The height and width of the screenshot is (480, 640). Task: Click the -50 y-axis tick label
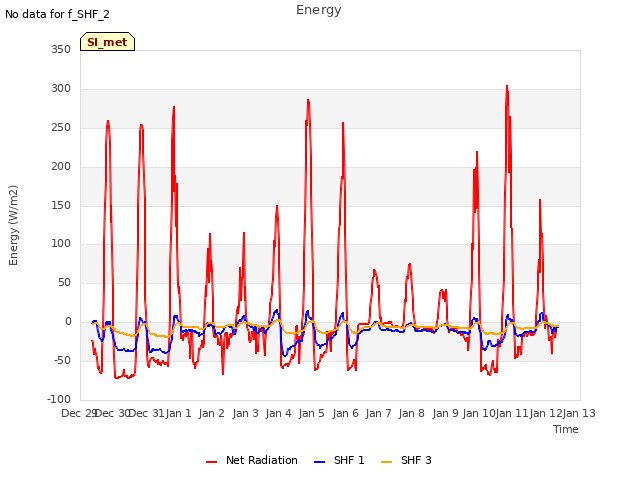62,360
